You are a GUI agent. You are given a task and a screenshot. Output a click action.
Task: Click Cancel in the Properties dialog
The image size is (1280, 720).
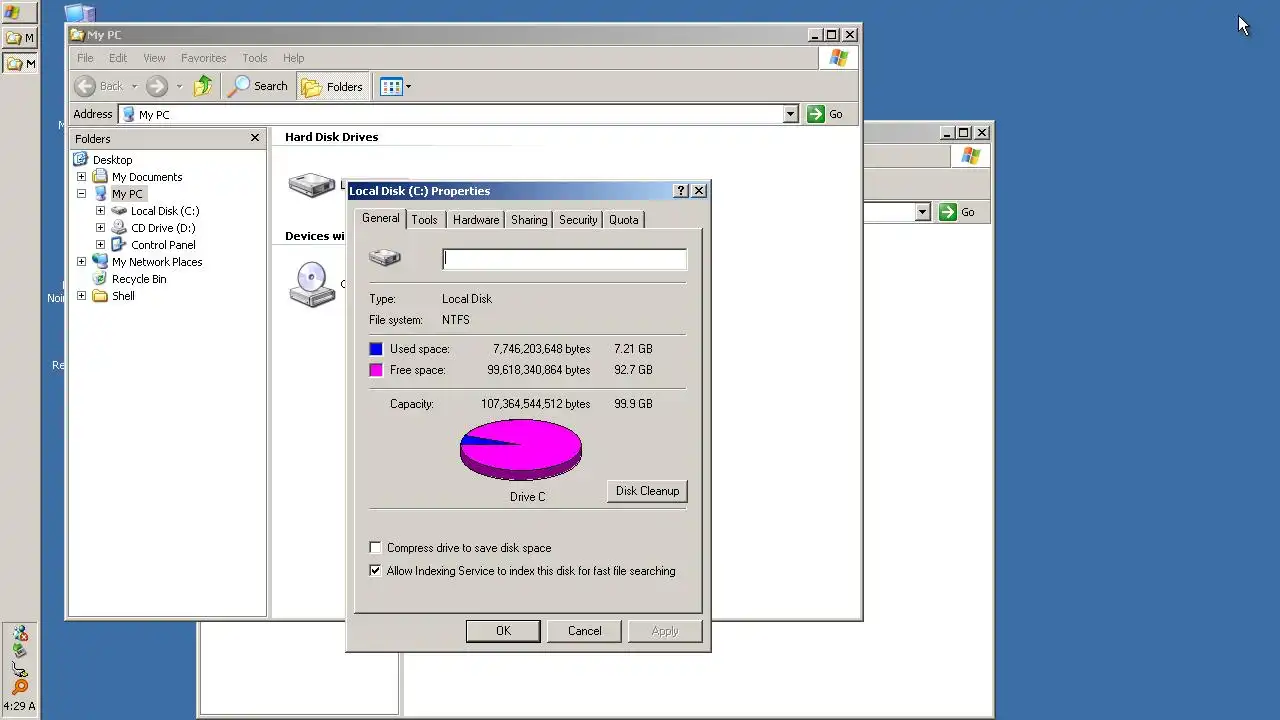tap(584, 631)
